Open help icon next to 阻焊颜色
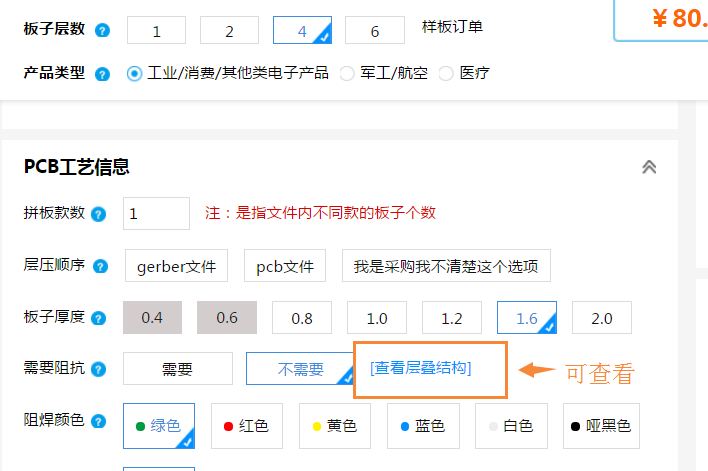708x471 pixels. tap(98, 421)
